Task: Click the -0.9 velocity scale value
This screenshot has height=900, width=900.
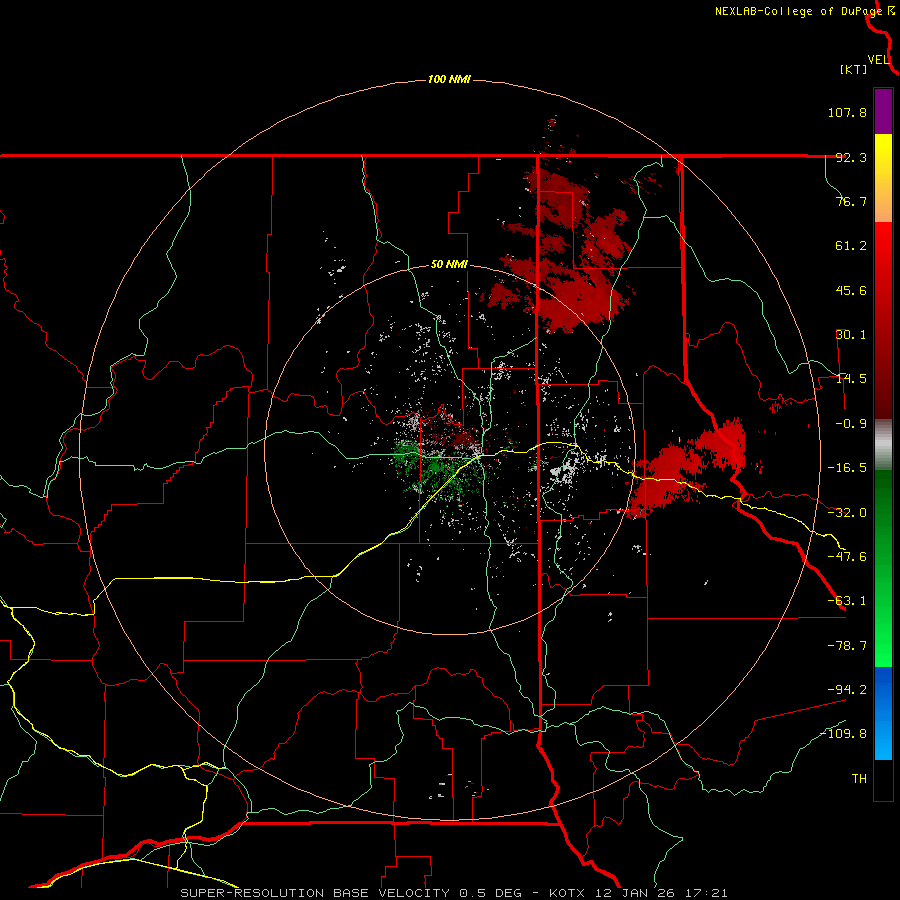Action: pos(851,424)
